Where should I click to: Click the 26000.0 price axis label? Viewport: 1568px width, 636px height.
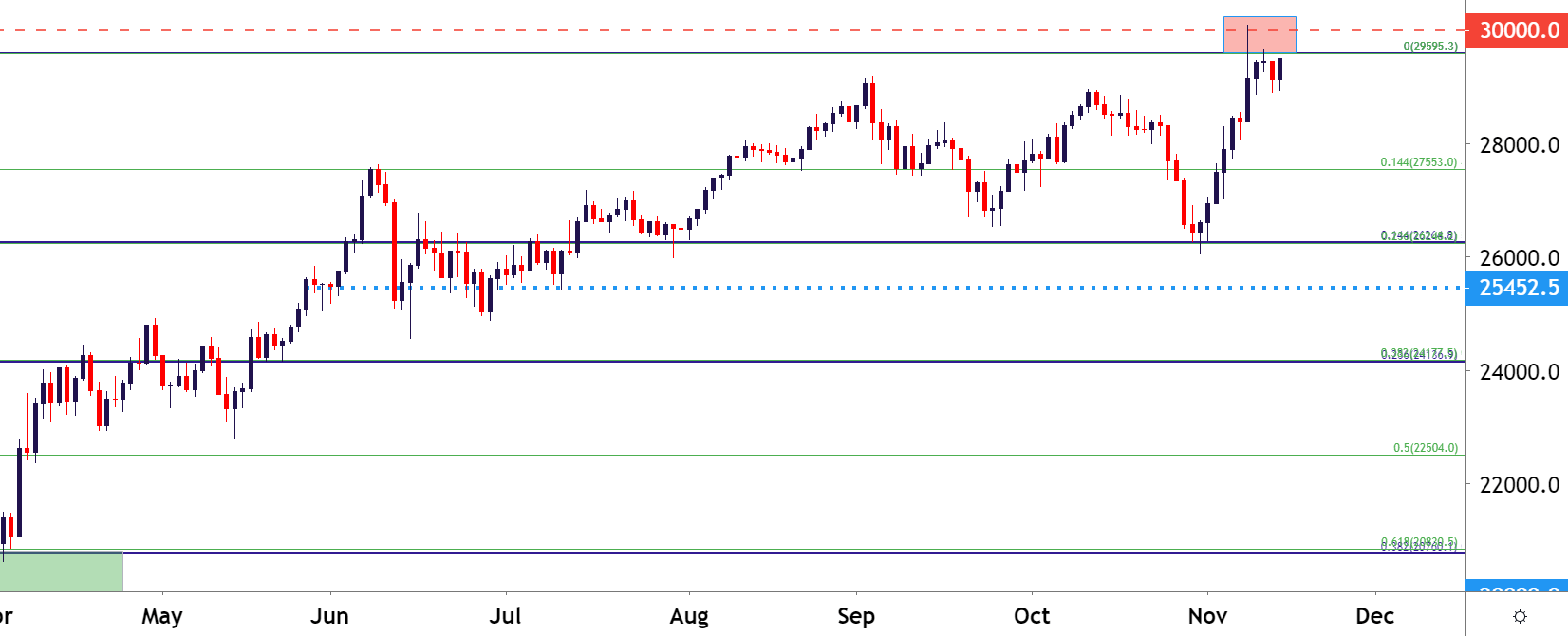(1520, 258)
